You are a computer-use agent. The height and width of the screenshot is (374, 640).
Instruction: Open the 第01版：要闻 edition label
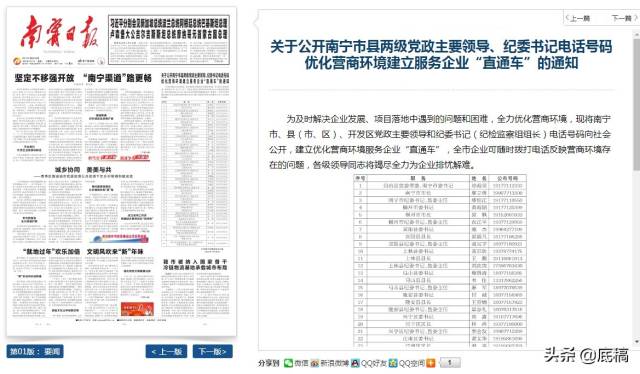[x=35, y=352]
